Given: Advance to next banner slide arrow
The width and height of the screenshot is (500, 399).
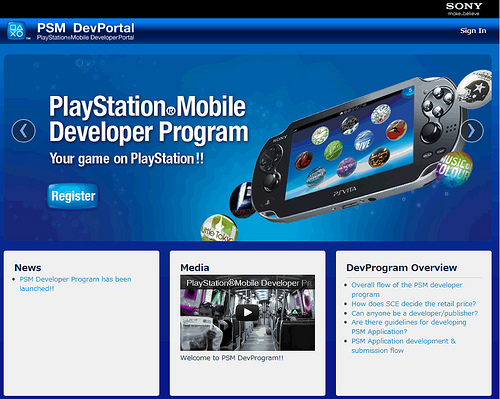Looking at the screenshot, I should [x=472, y=131].
